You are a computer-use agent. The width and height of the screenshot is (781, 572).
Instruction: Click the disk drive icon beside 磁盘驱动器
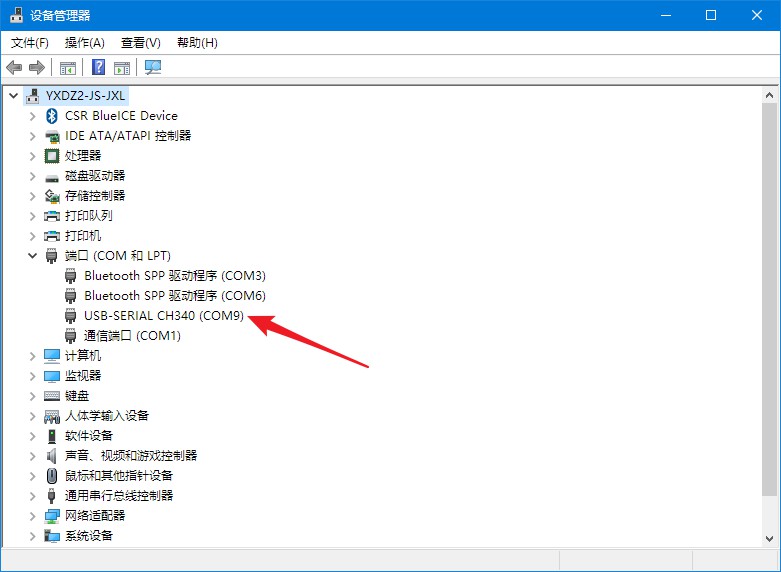pyautogui.click(x=52, y=177)
